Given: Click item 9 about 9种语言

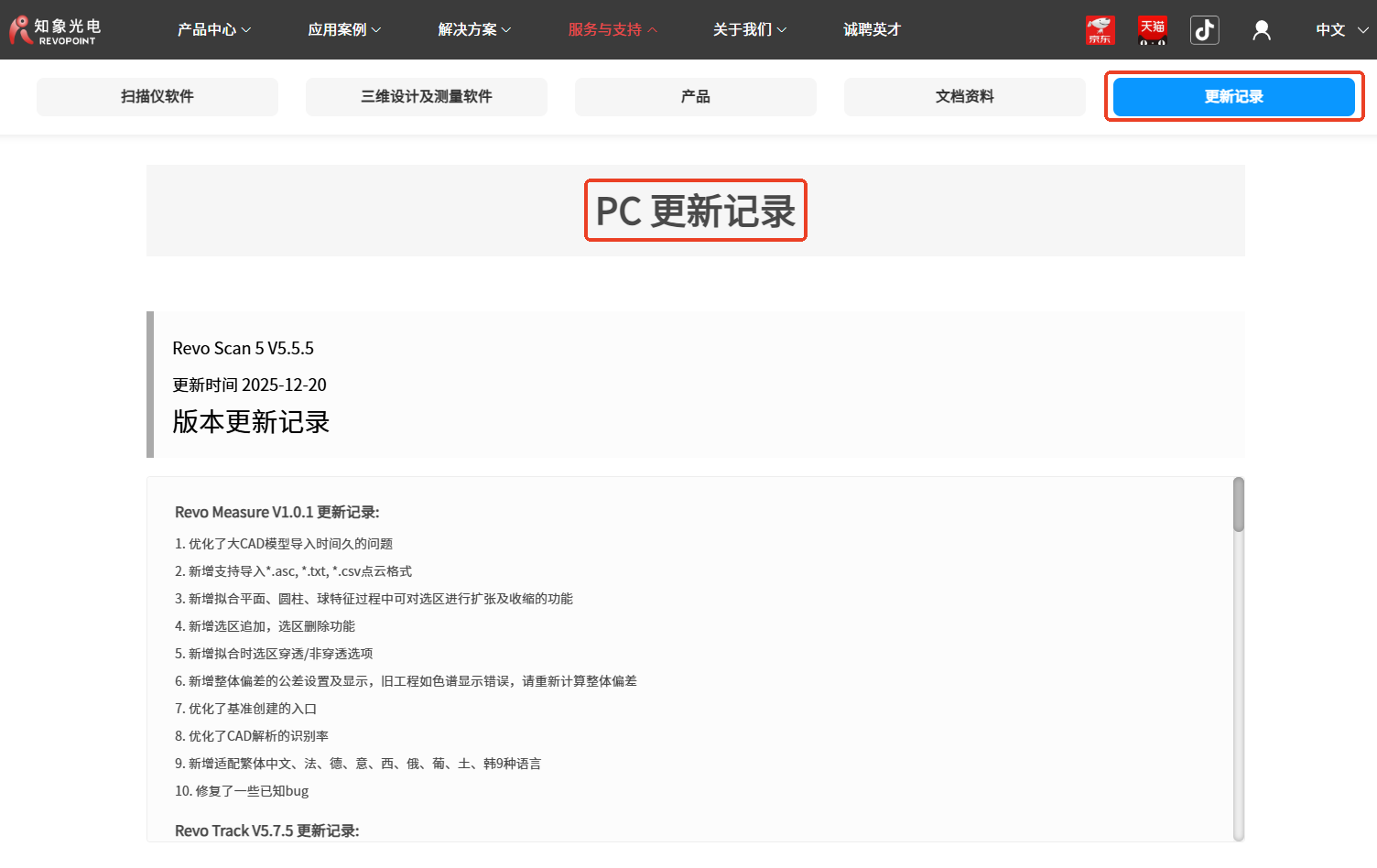Looking at the screenshot, I should 358,764.
